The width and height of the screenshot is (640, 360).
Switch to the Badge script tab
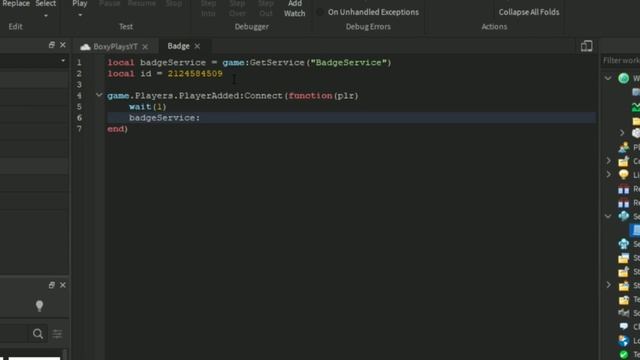178,46
